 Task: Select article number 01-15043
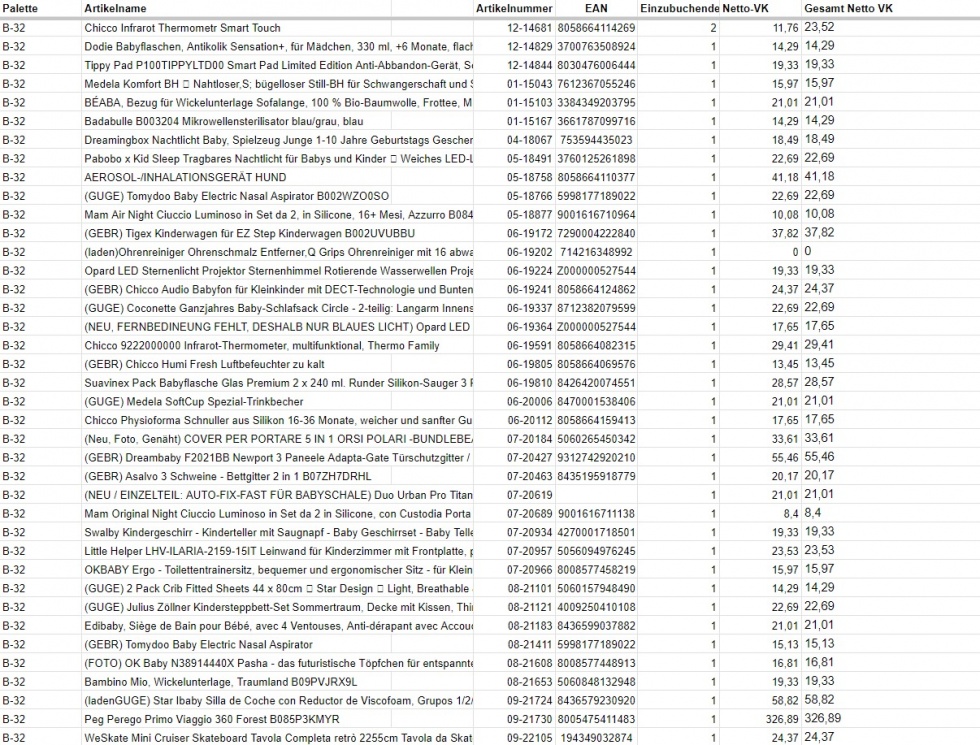pos(529,84)
